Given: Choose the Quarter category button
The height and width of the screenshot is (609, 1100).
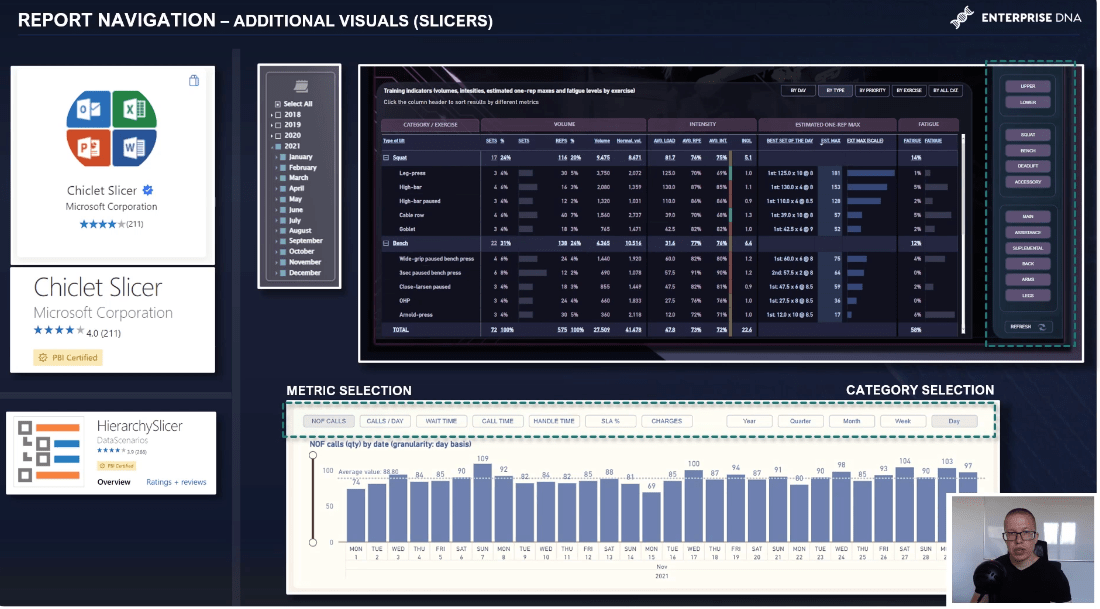Looking at the screenshot, I should point(800,421).
